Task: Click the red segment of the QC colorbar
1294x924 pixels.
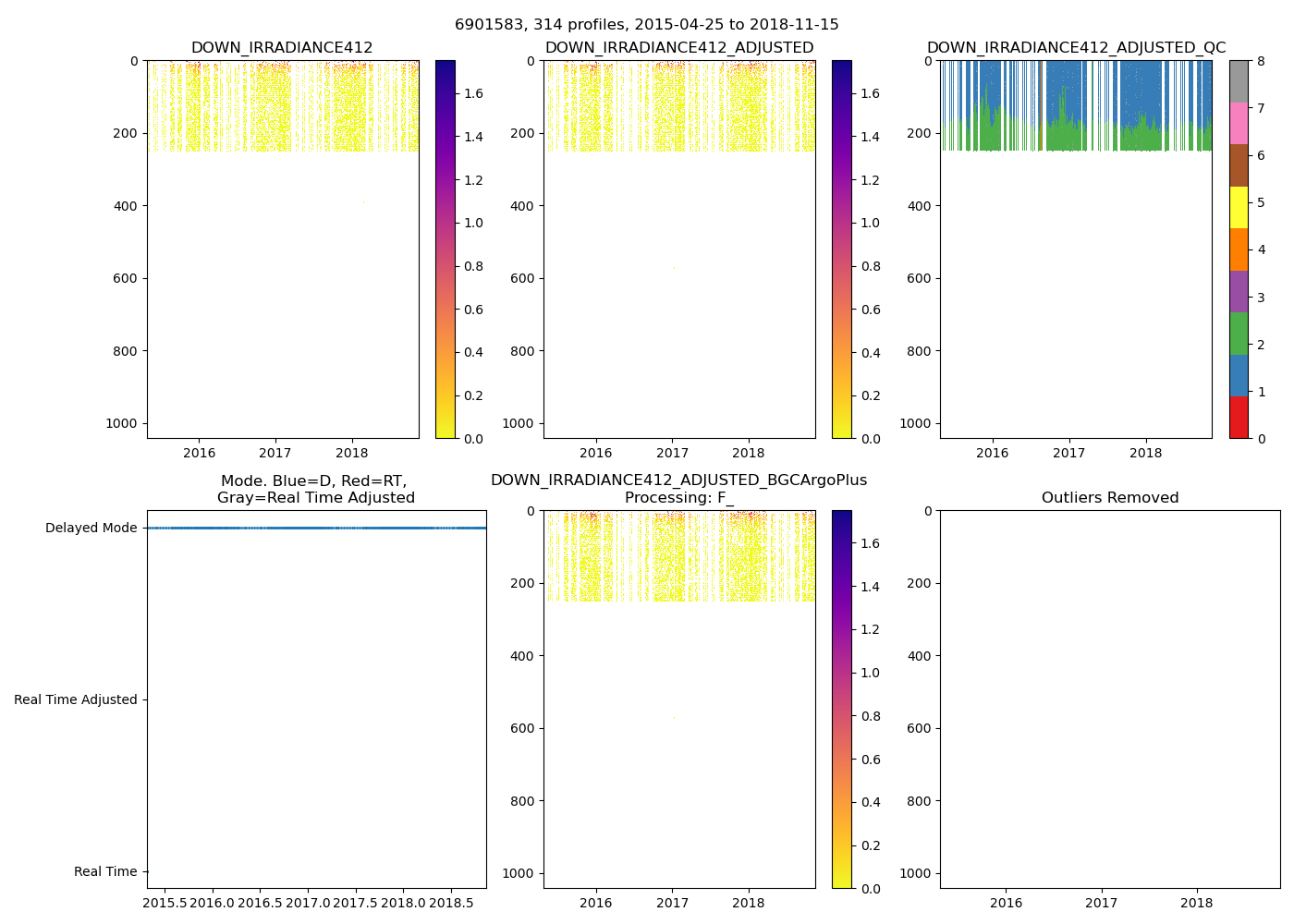Action: [x=1239, y=417]
